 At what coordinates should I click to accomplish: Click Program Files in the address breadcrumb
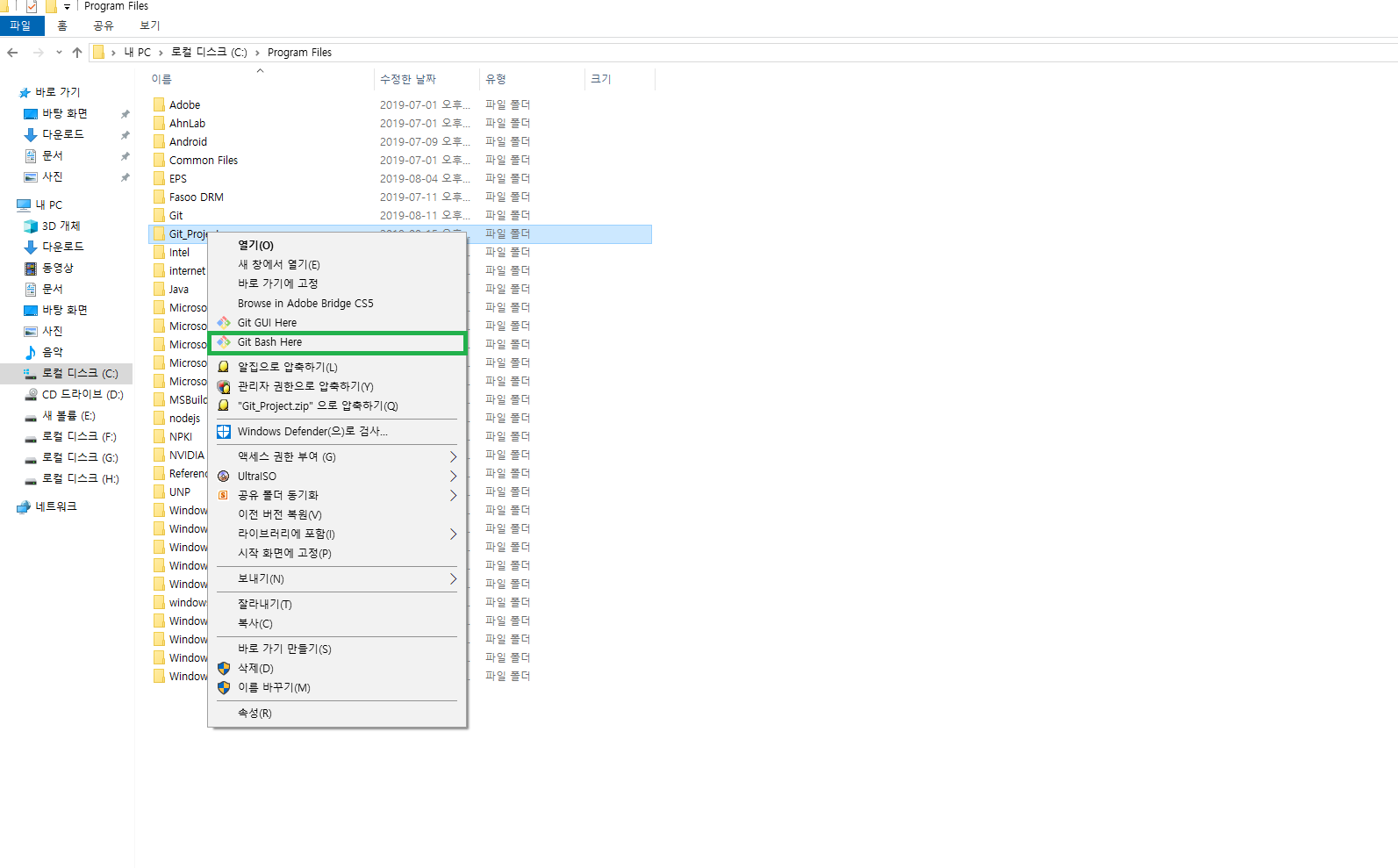coord(299,53)
